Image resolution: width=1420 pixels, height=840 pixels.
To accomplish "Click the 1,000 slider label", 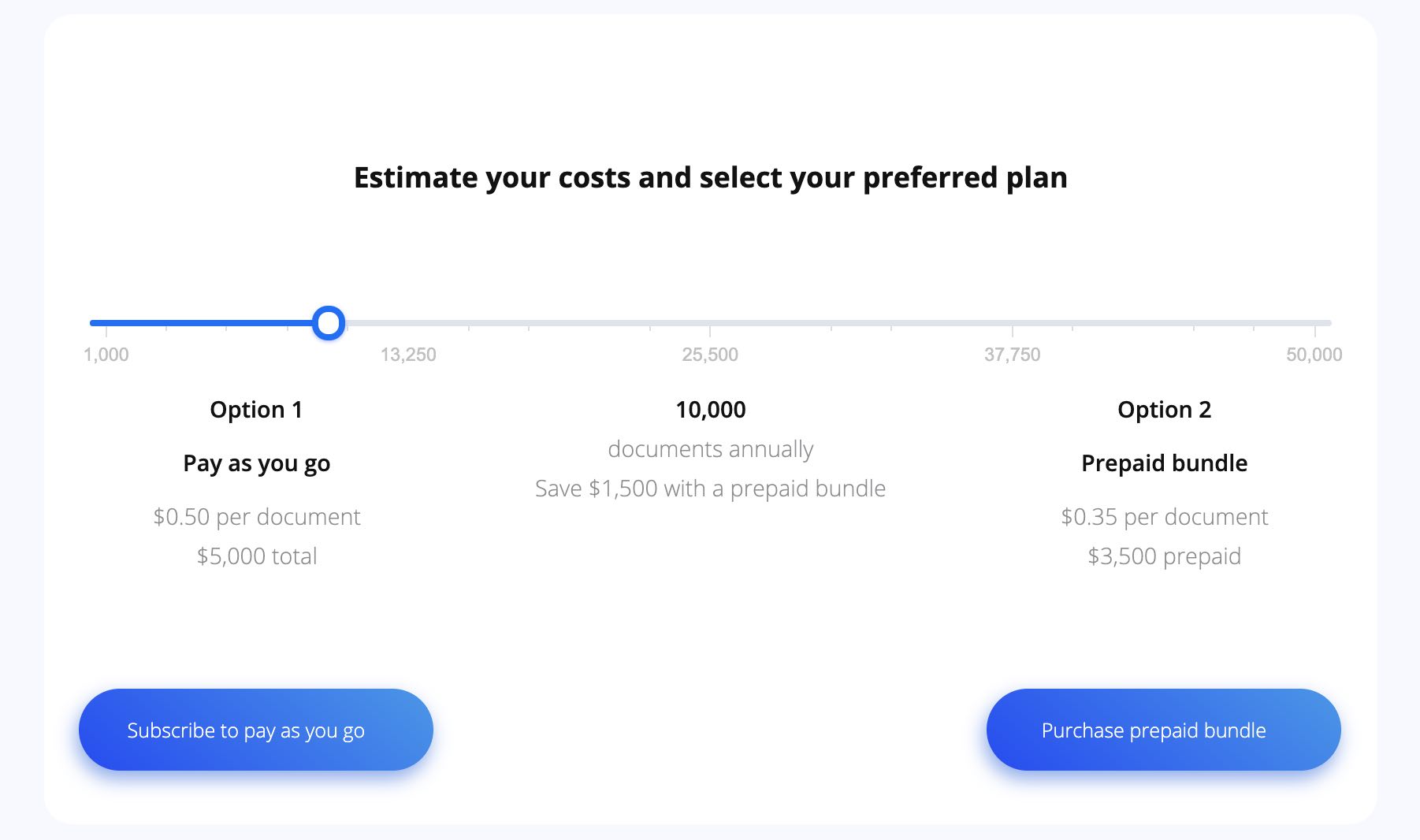I will (106, 355).
